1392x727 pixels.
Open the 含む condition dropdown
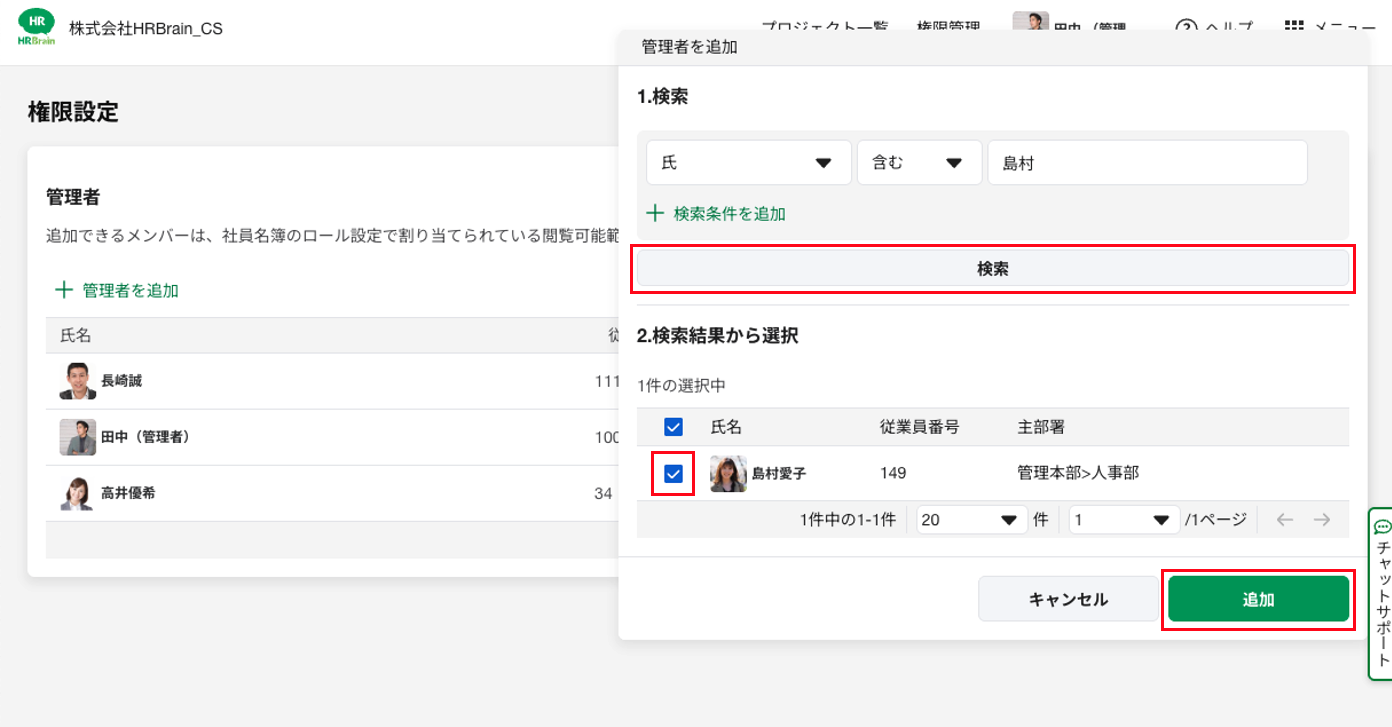point(918,163)
